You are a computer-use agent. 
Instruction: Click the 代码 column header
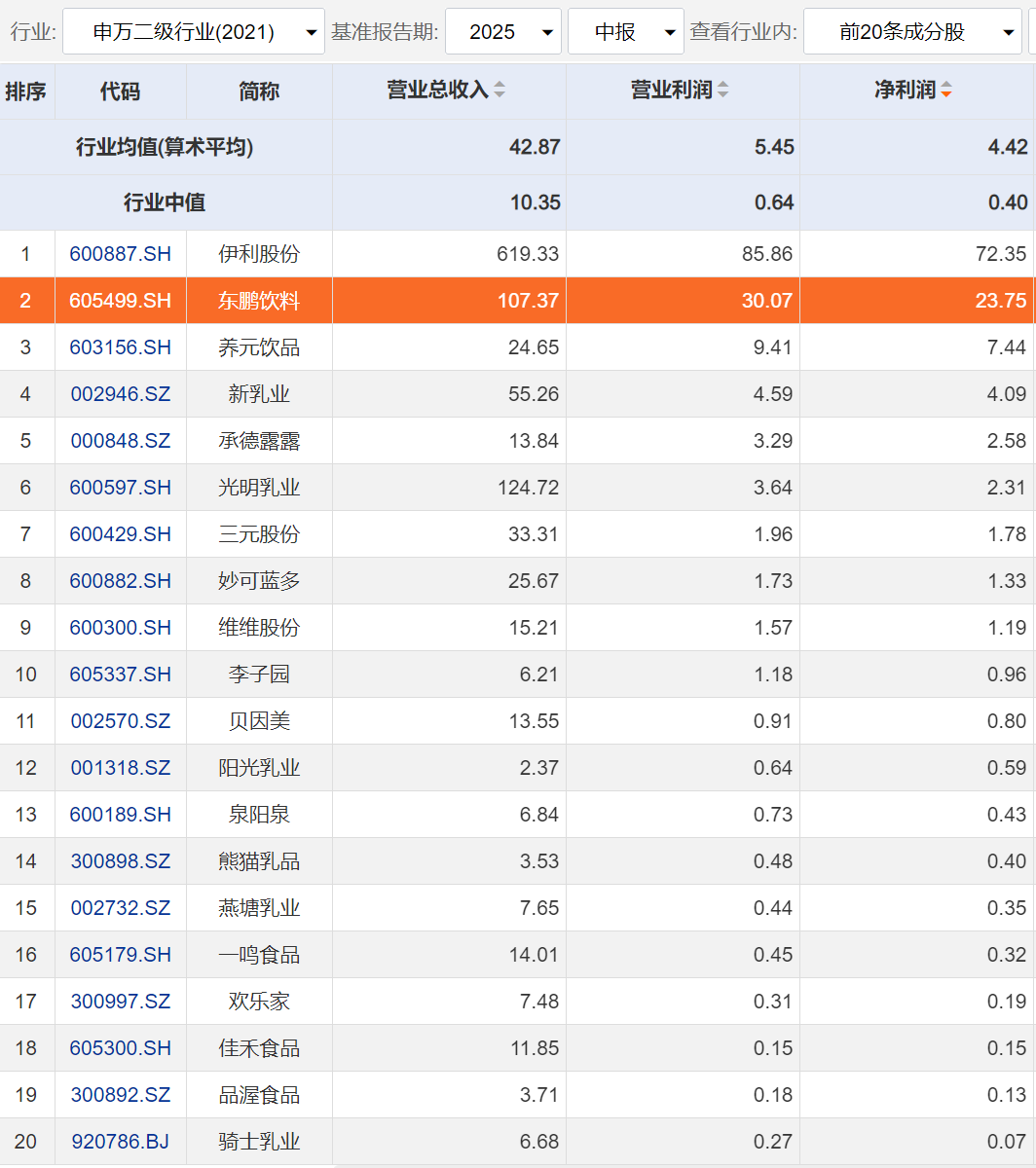coord(121,91)
